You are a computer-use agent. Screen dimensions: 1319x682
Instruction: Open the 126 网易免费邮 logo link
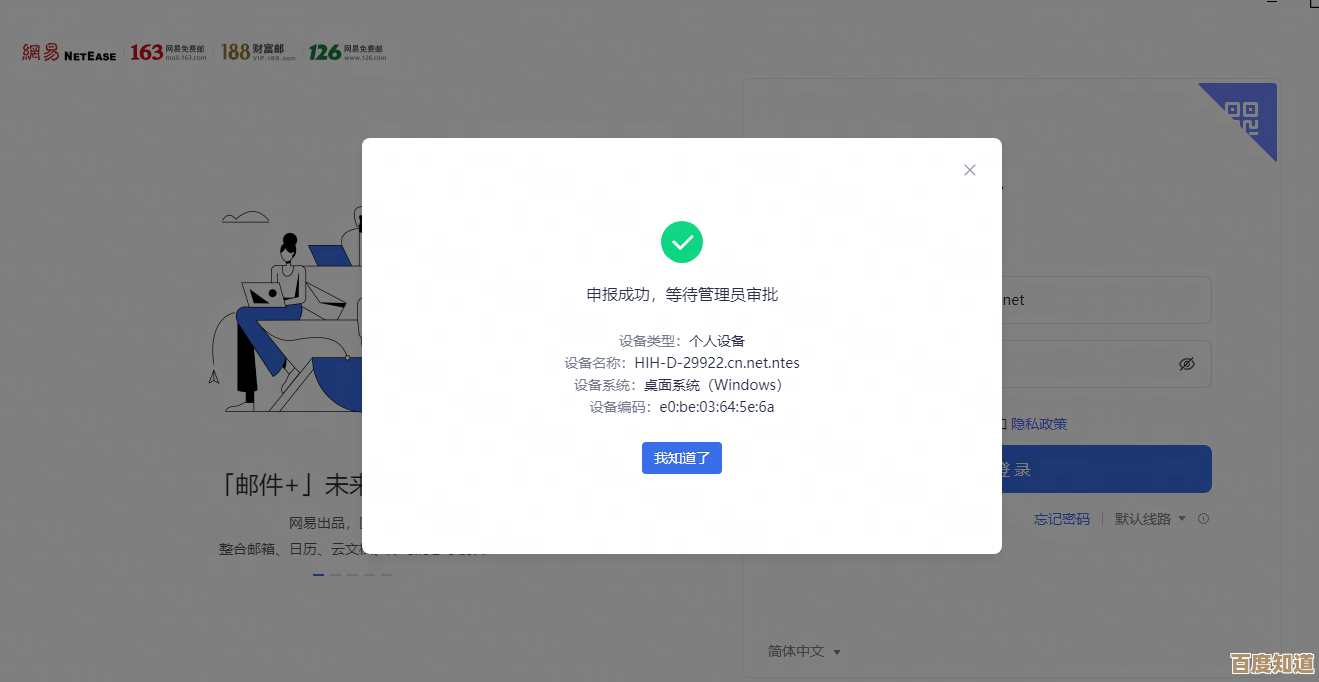pos(346,52)
